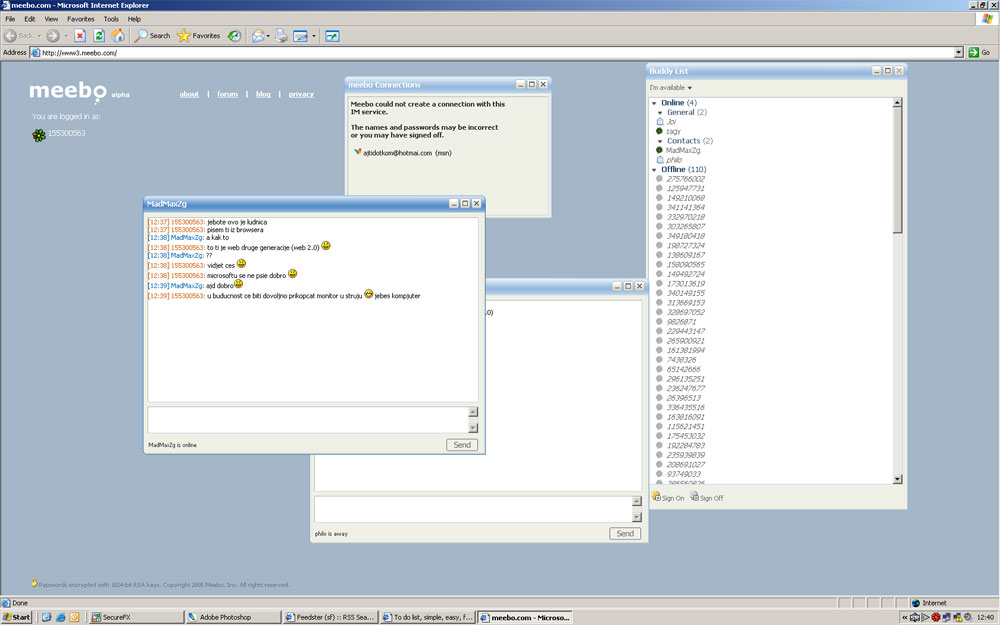Collapse the Offline buddy group
This screenshot has width=1000, height=625.
point(654,170)
